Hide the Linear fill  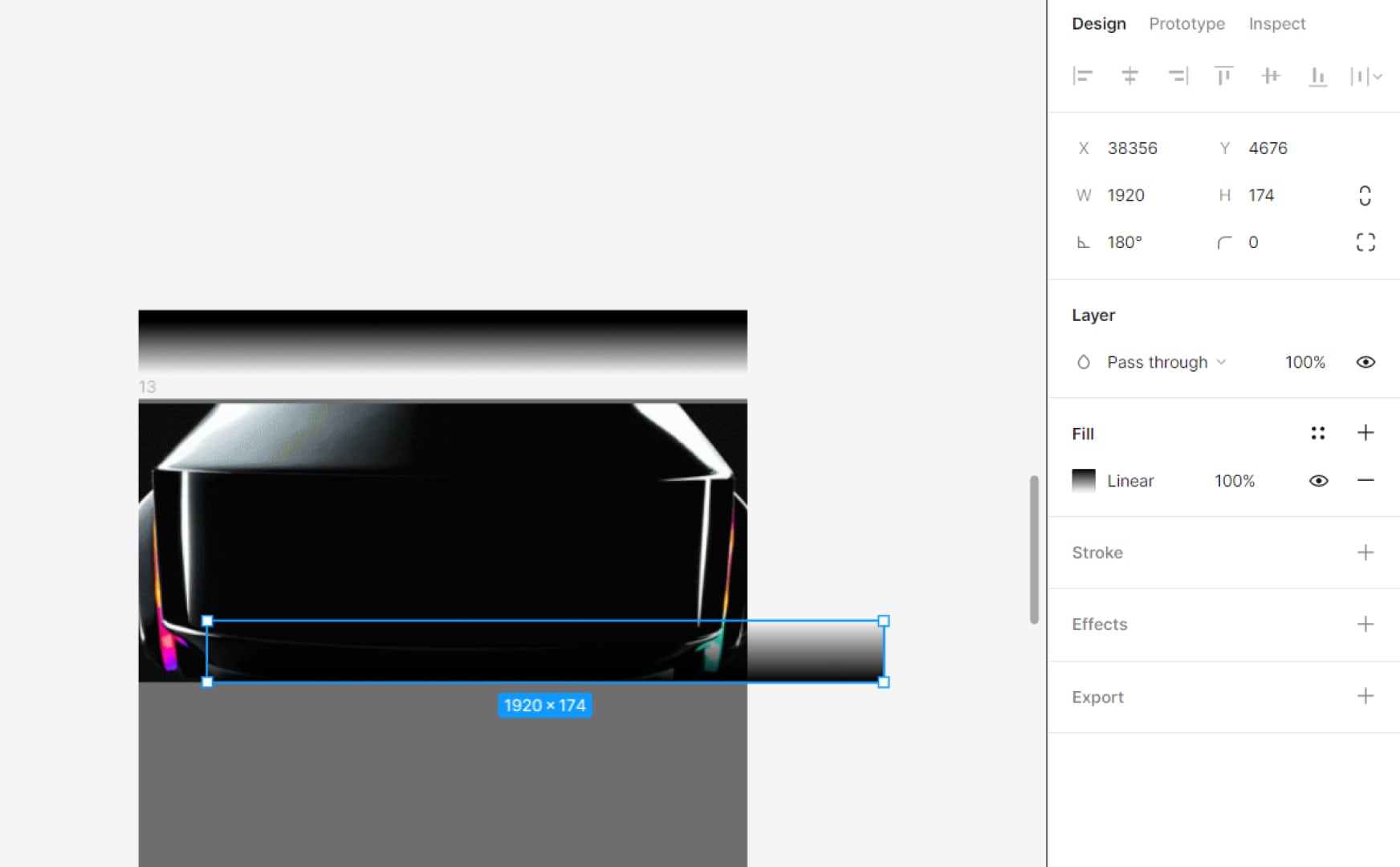tap(1318, 481)
